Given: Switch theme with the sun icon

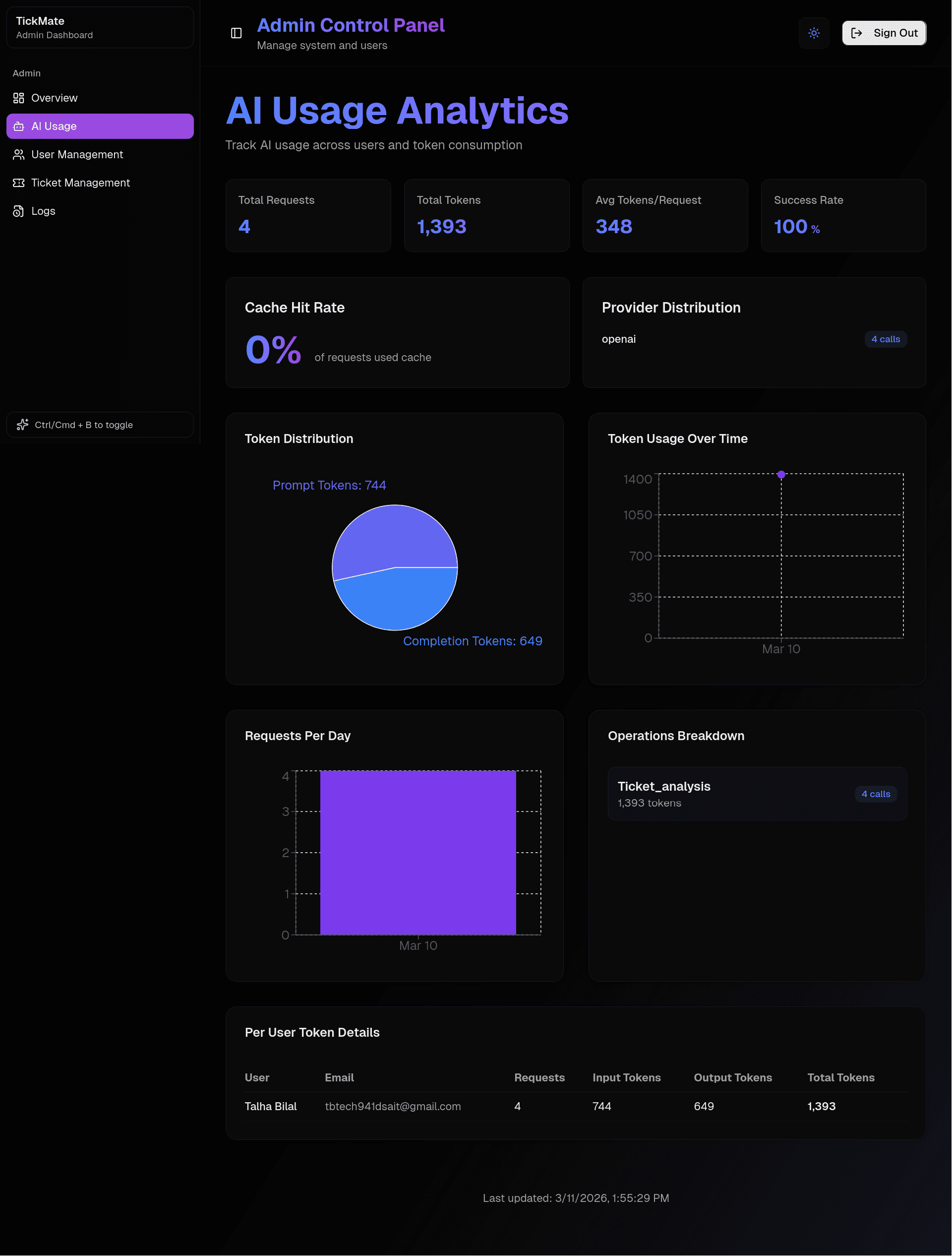Looking at the screenshot, I should [814, 33].
